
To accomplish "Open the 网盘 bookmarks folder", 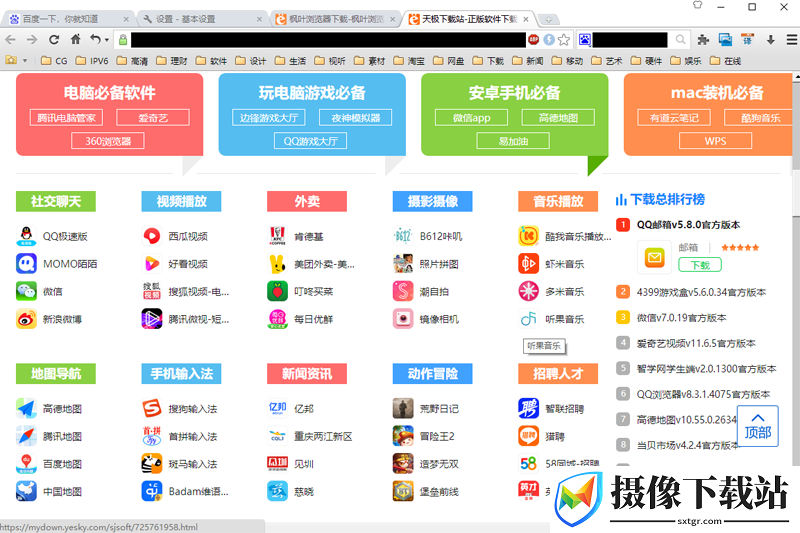I will click(x=448, y=61).
